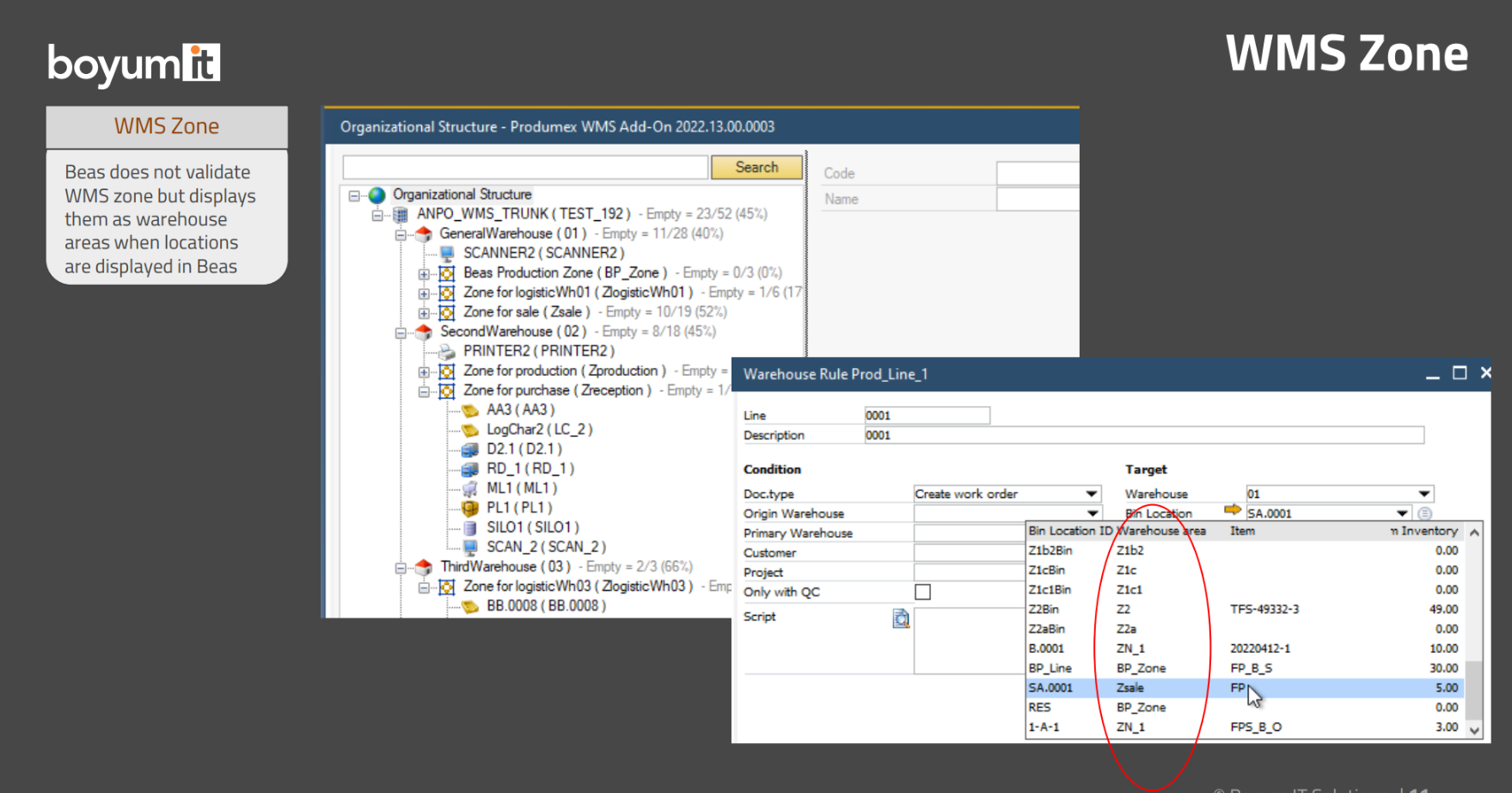Click the BB.0008 bin icon
1512x793 pixels.
[470, 606]
